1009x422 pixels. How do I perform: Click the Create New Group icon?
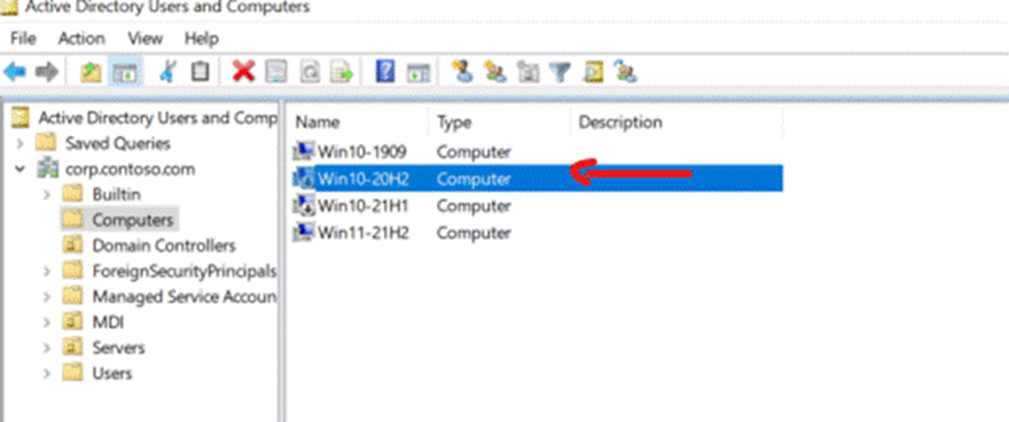[x=495, y=71]
